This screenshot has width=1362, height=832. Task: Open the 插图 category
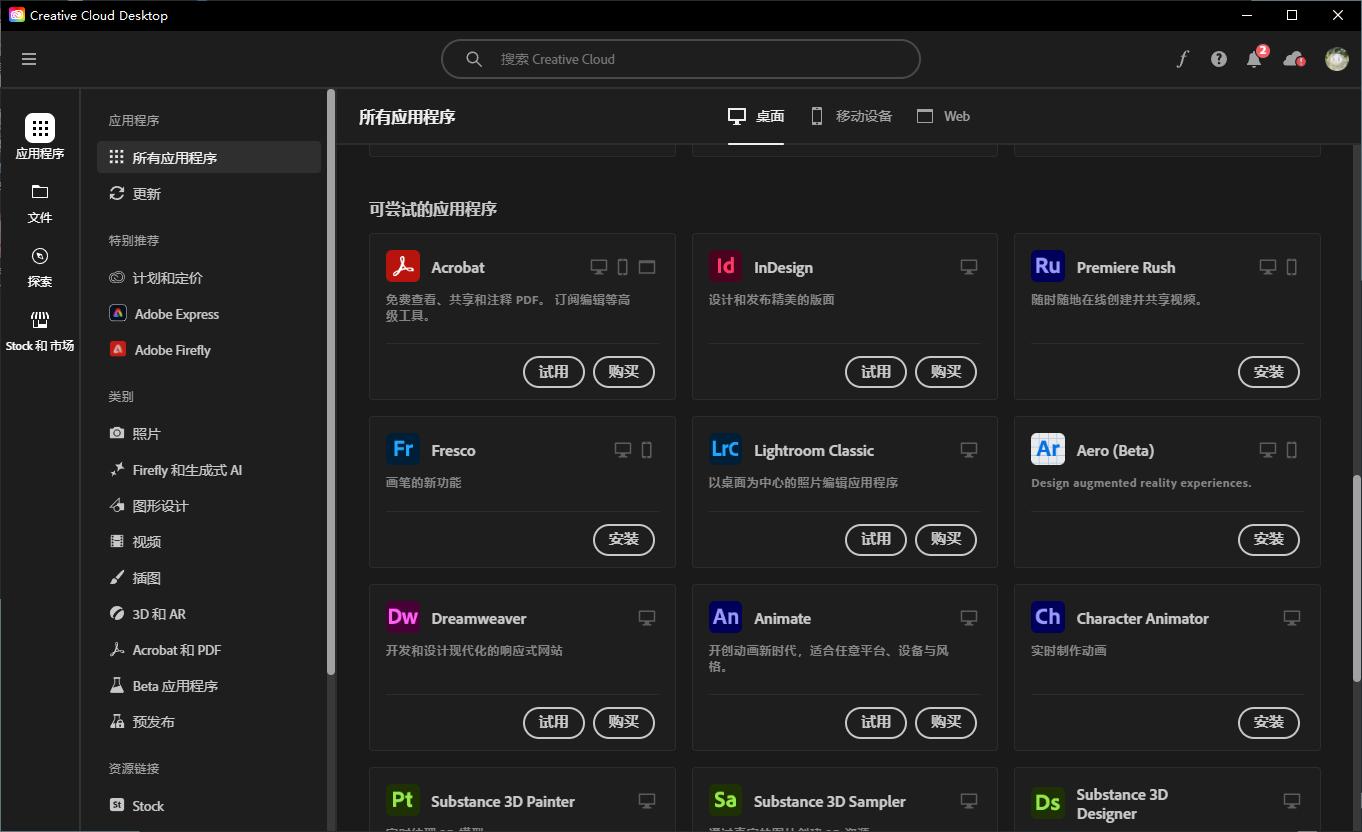point(209,577)
